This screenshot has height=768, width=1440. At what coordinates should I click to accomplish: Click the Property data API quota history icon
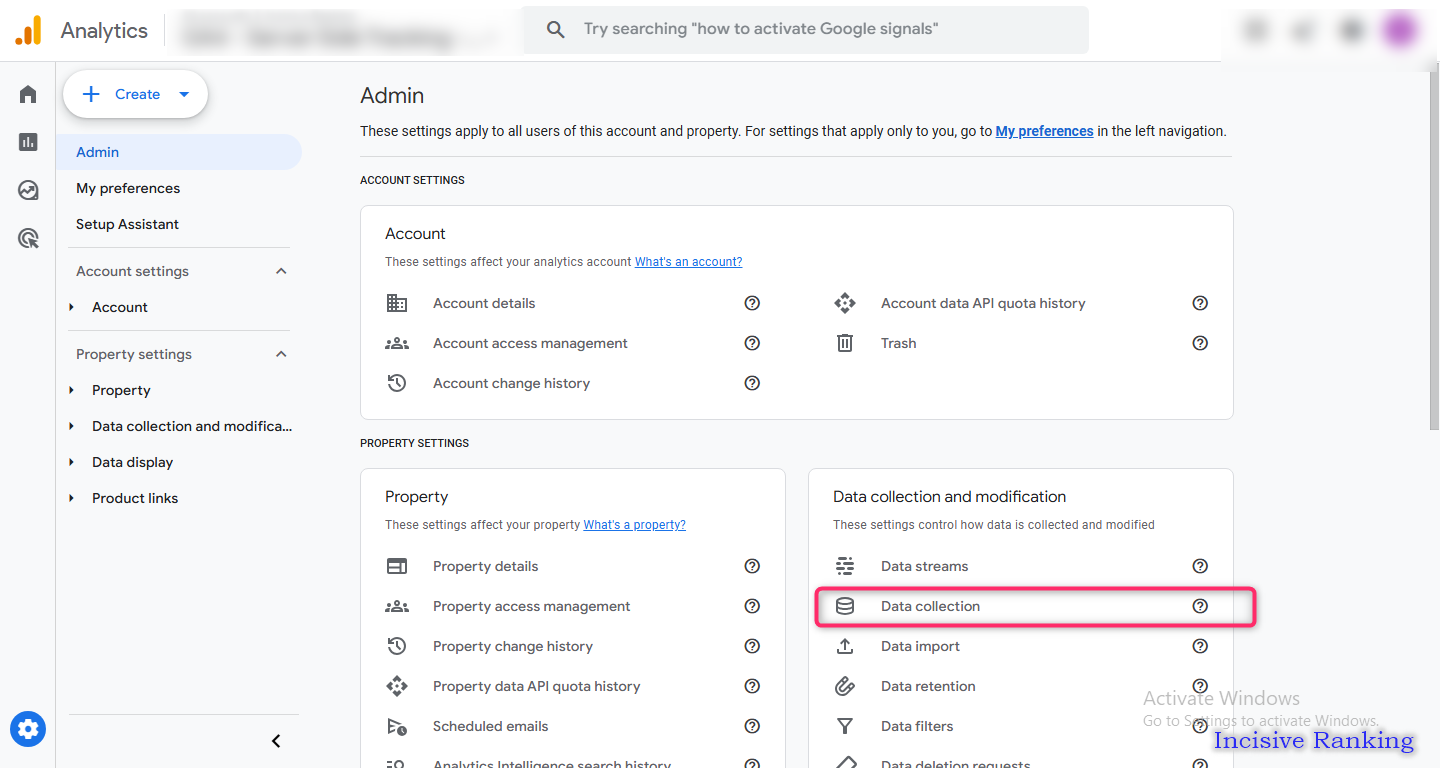tap(397, 686)
